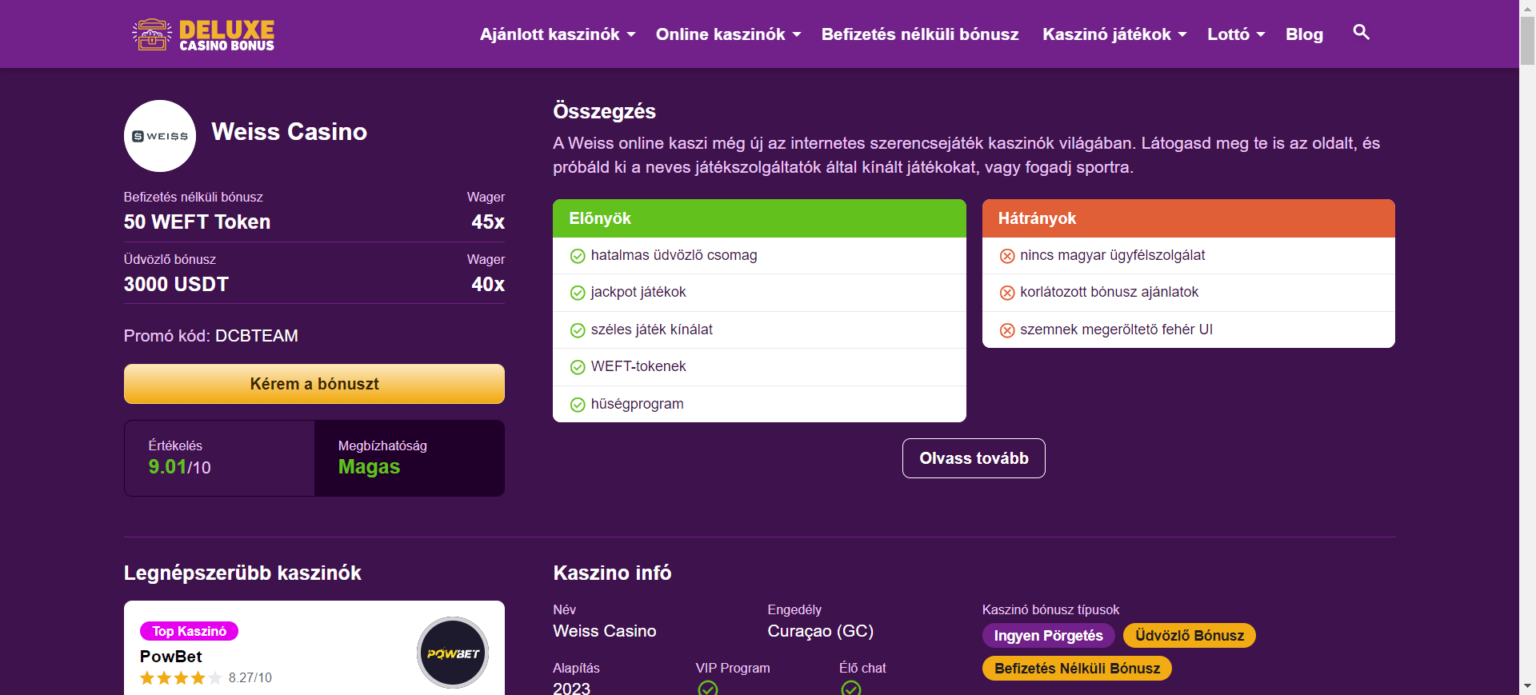The width and height of the screenshot is (1536, 695).
Task: Expand the Ajánlott kaszinók dropdown menu
Action: 557,34
